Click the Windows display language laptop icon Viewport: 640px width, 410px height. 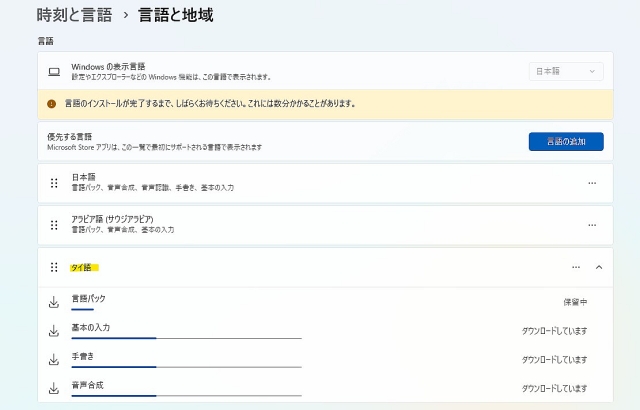pos(54,71)
